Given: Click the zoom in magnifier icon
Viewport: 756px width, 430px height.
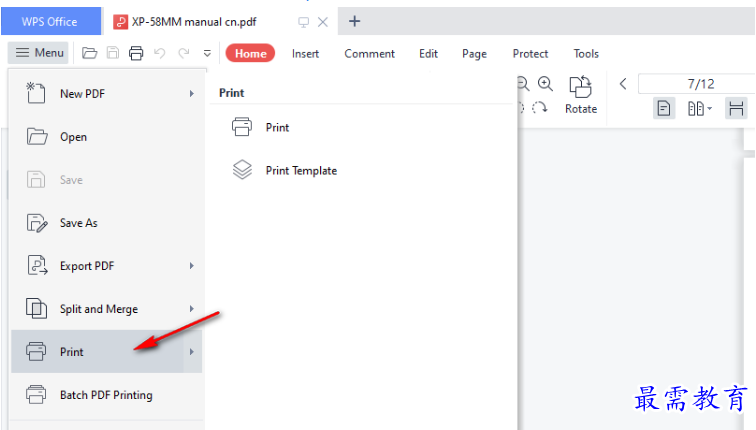Looking at the screenshot, I should pos(545,84).
